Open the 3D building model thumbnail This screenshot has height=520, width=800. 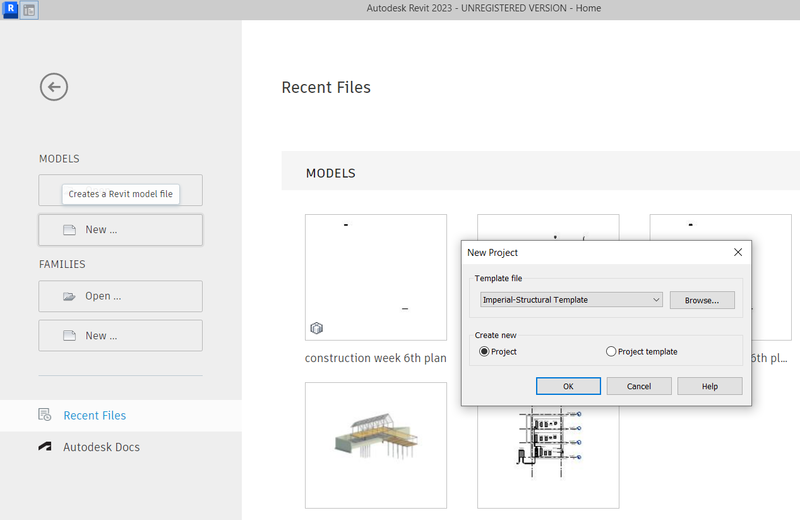pyautogui.click(x=376, y=445)
